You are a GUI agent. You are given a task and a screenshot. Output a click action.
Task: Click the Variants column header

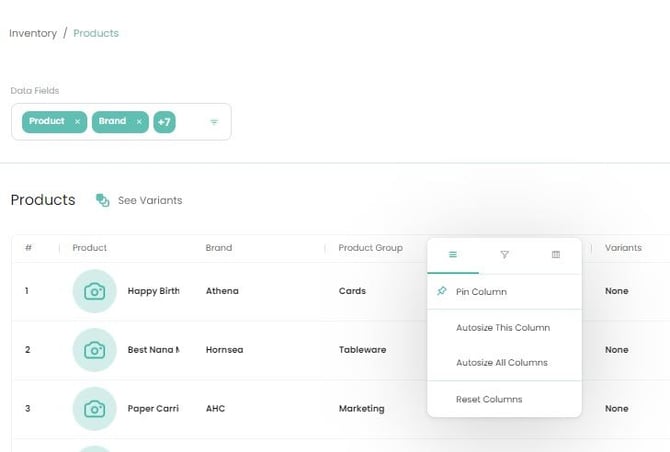pyautogui.click(x=623, y=248)
